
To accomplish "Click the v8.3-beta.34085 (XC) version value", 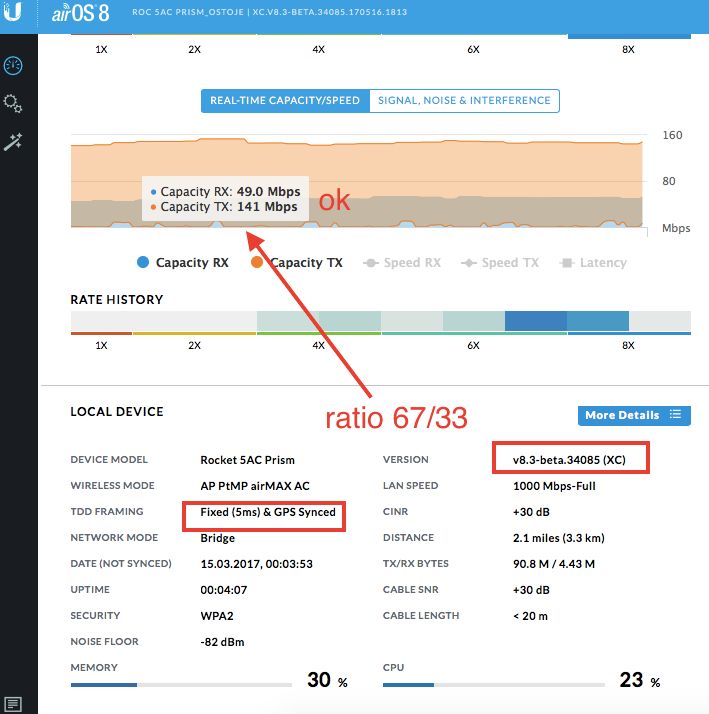I will click(569, 460).
